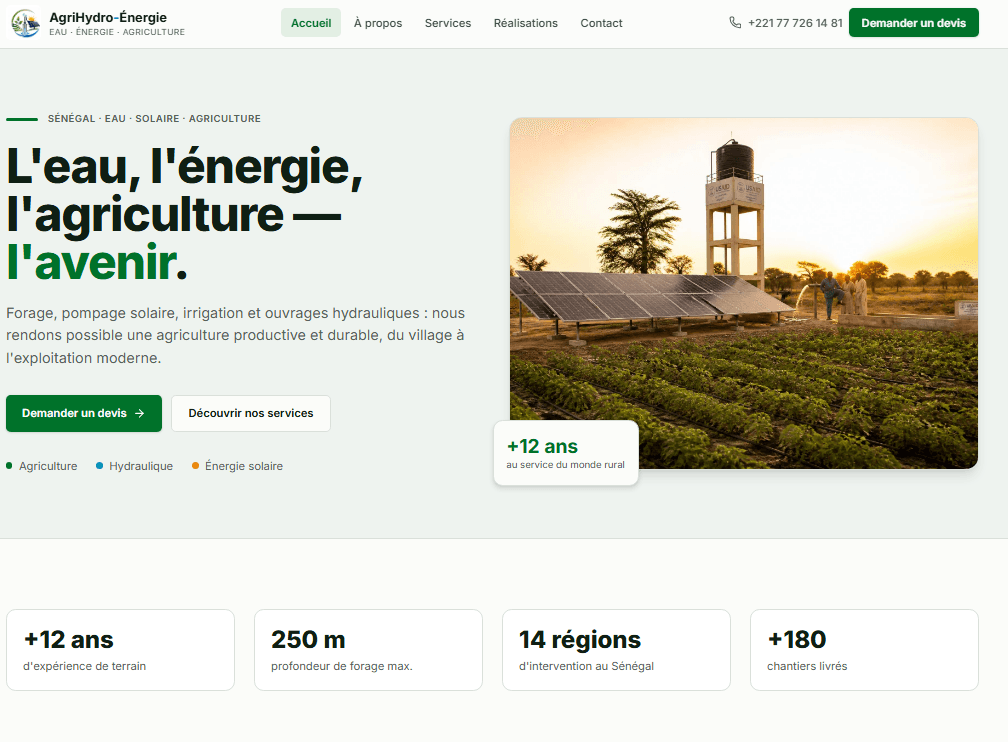Open the Services menu item

[448, 23]
